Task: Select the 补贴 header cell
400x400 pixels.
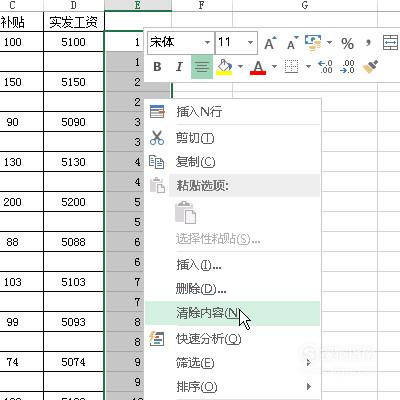Action: coord(21,22)
